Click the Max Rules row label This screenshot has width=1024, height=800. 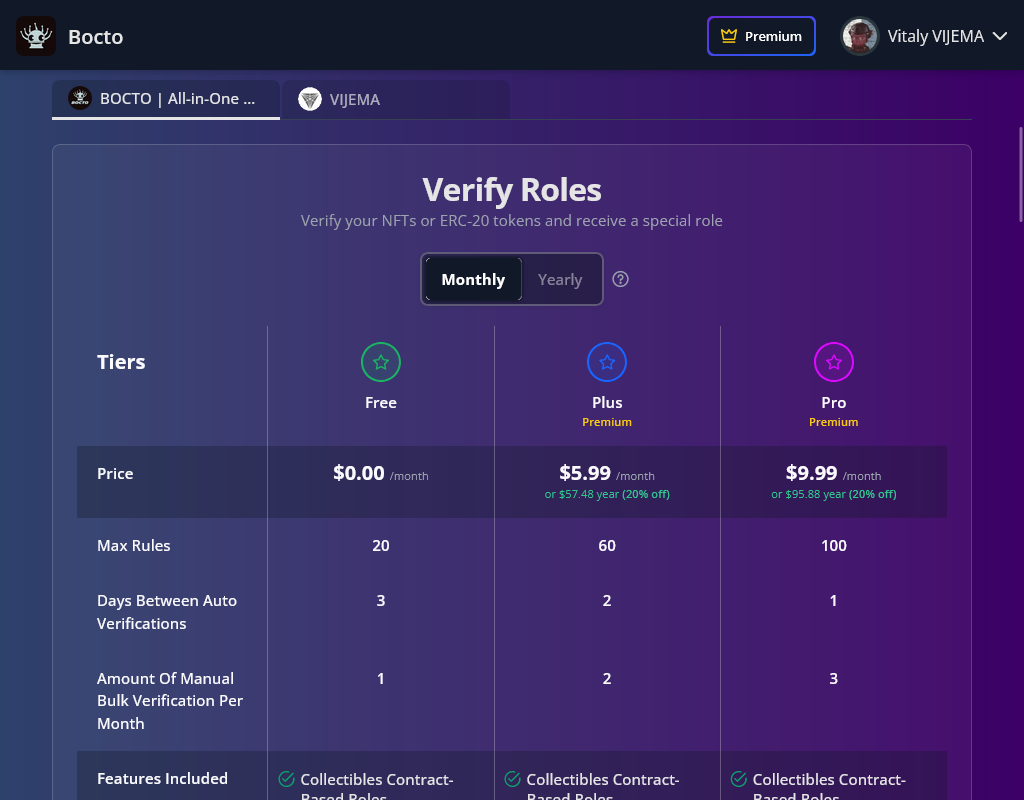pyautogui.click(x=133, y=545)
